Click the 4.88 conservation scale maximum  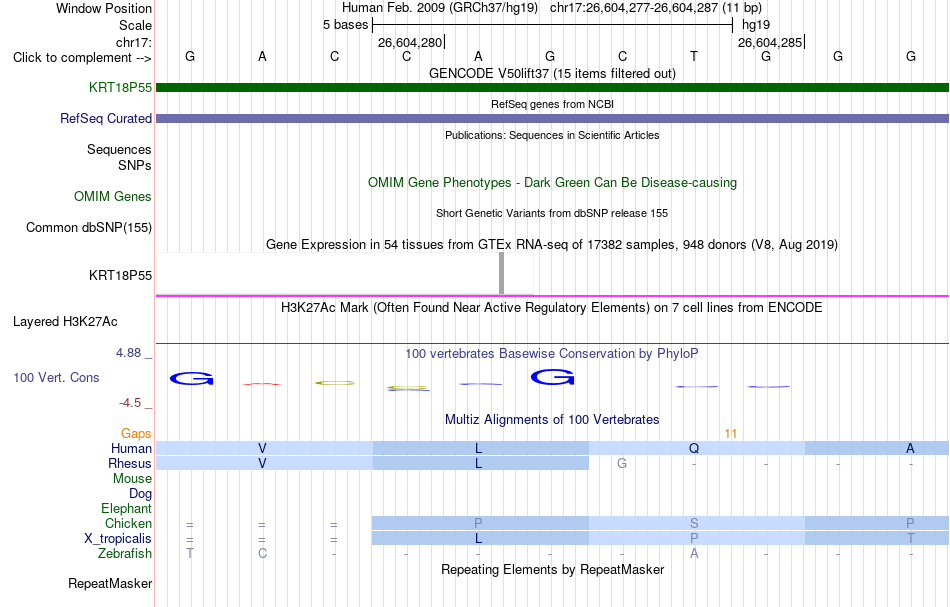[128, 353]
